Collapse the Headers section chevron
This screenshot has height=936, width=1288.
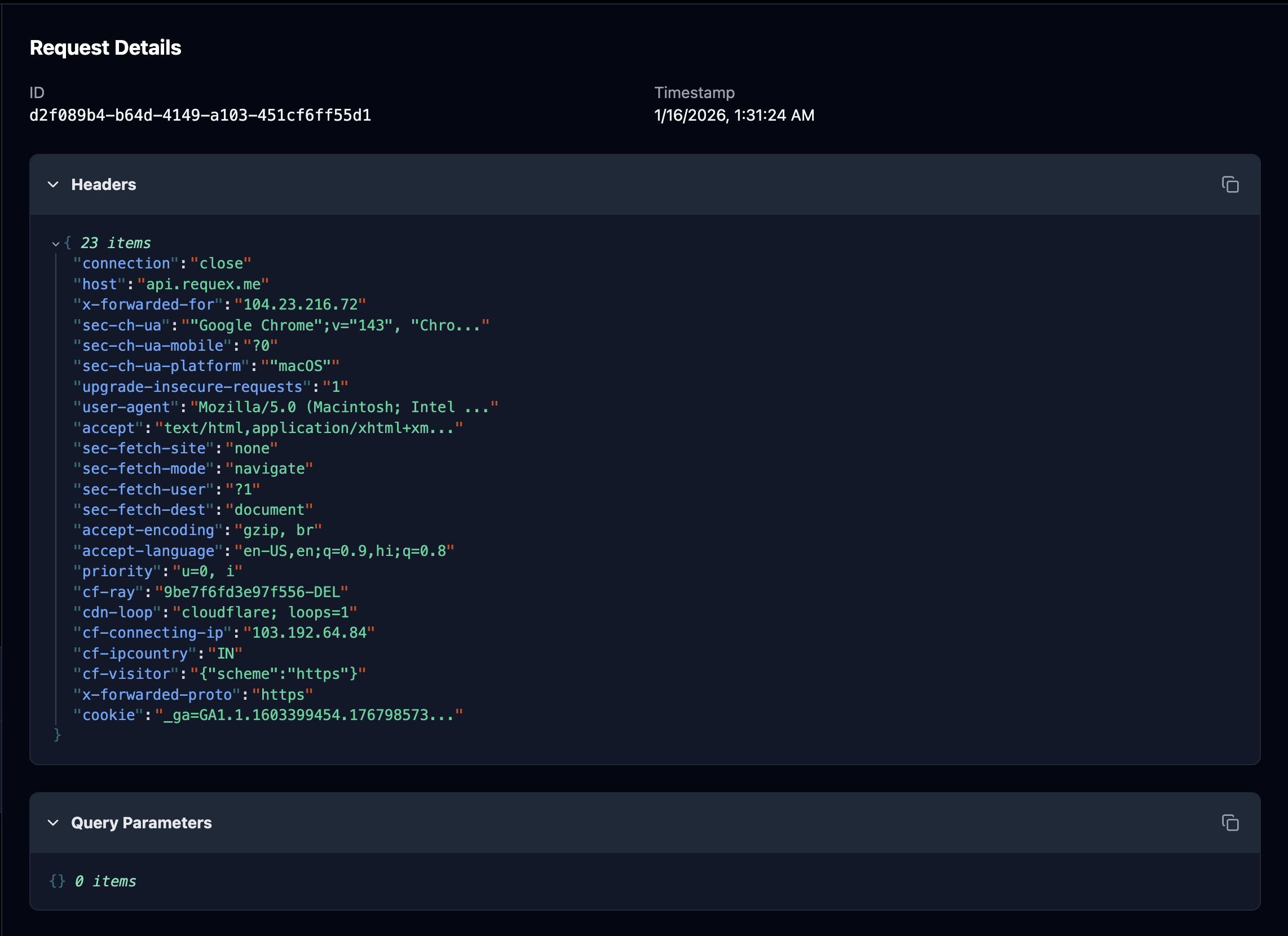tap(53, 184)
